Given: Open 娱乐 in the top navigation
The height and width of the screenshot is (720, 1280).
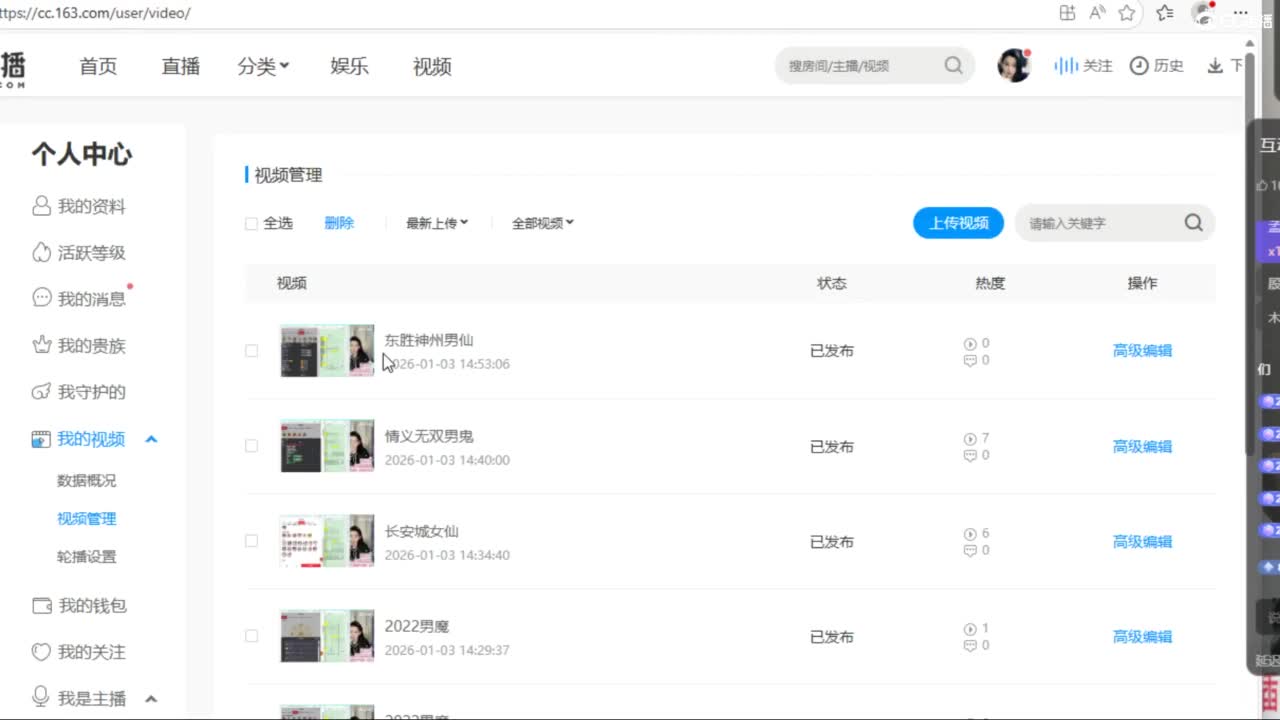Looking at the screenshot, I should tap(350, 66).
